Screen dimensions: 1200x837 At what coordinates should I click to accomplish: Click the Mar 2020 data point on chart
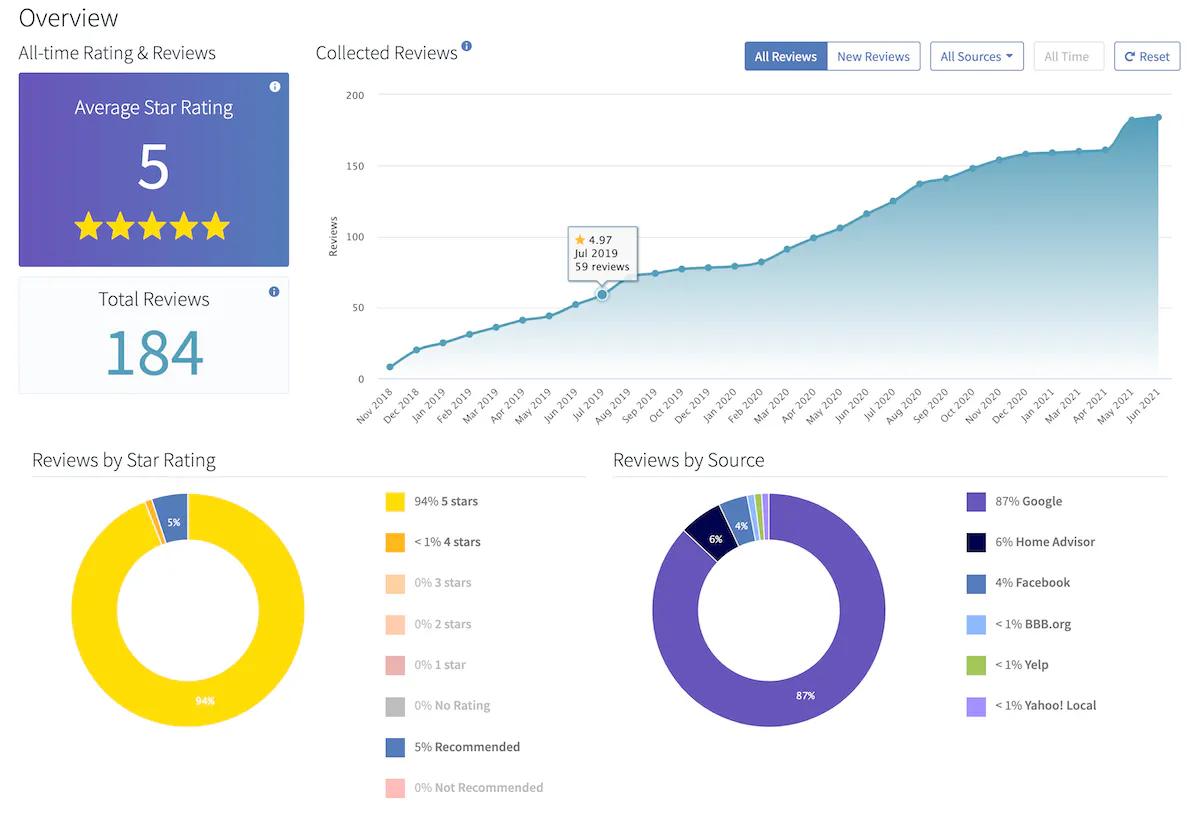[787, 249]
